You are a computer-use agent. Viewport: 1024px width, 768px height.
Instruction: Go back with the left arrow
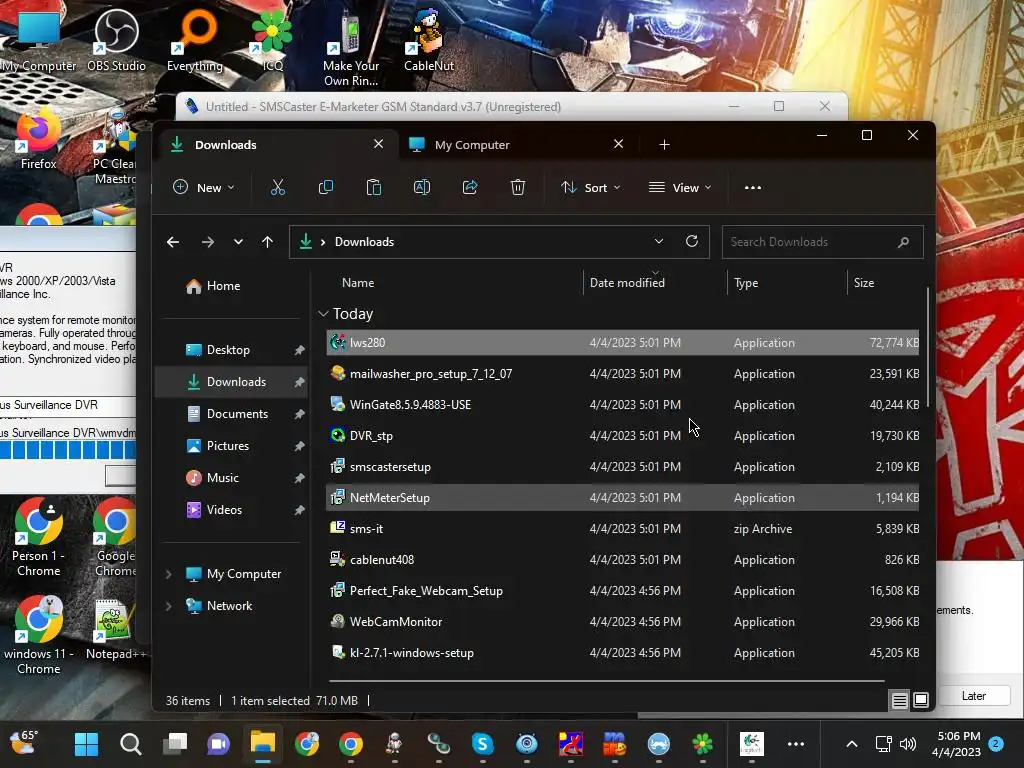173,242
